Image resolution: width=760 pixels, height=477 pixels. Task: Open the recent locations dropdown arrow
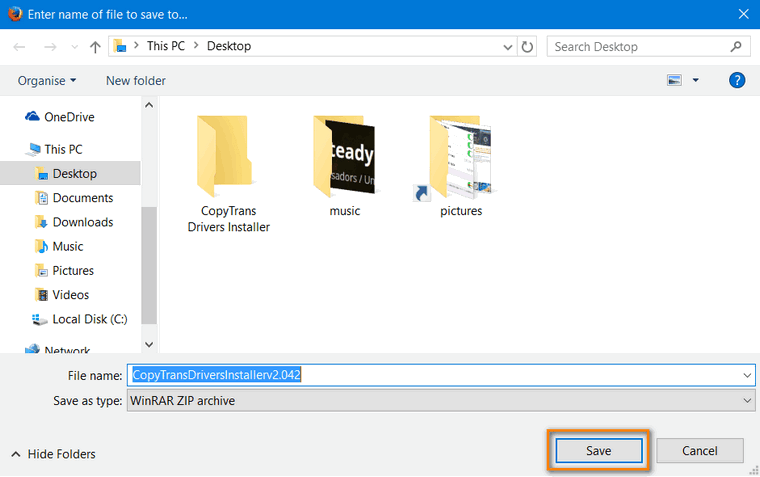[74, 47]
